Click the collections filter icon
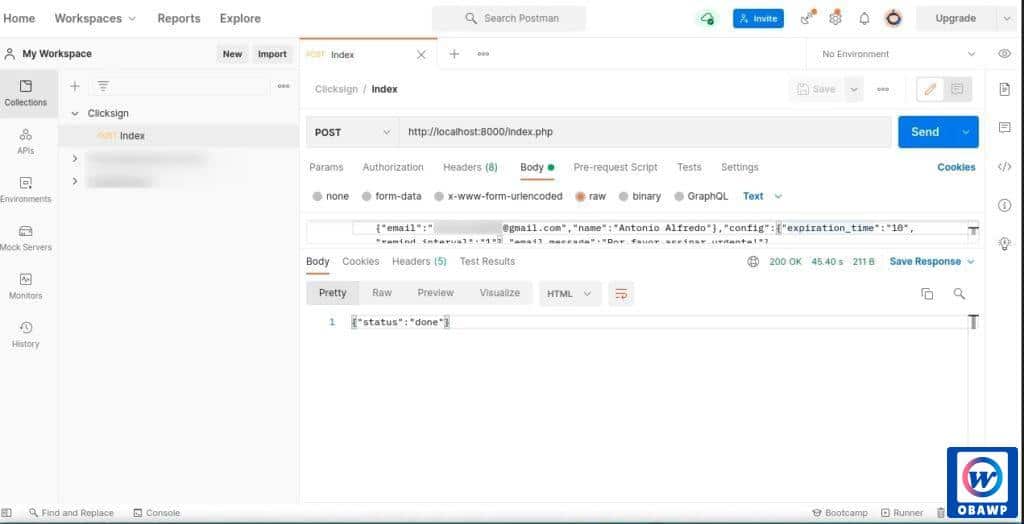The width and height of the screenshot is (1024, 524). click(x=103, y=86)
